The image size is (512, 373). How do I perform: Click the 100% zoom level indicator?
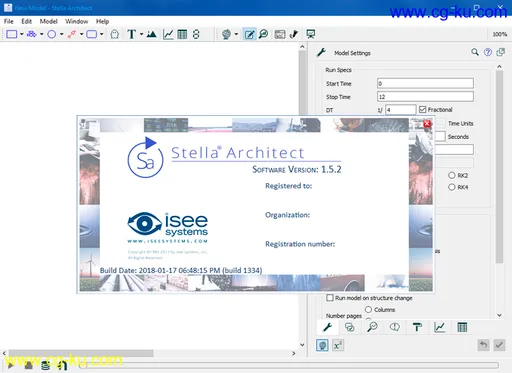click(x=499, y=34)
